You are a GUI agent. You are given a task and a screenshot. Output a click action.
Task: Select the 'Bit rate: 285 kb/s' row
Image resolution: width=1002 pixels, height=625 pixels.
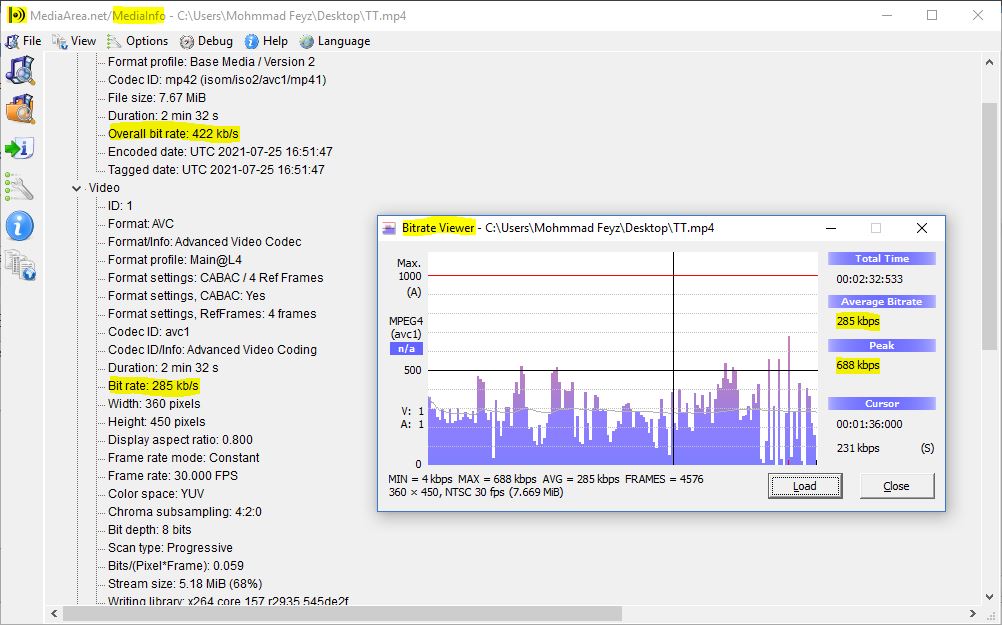[153, 386]
